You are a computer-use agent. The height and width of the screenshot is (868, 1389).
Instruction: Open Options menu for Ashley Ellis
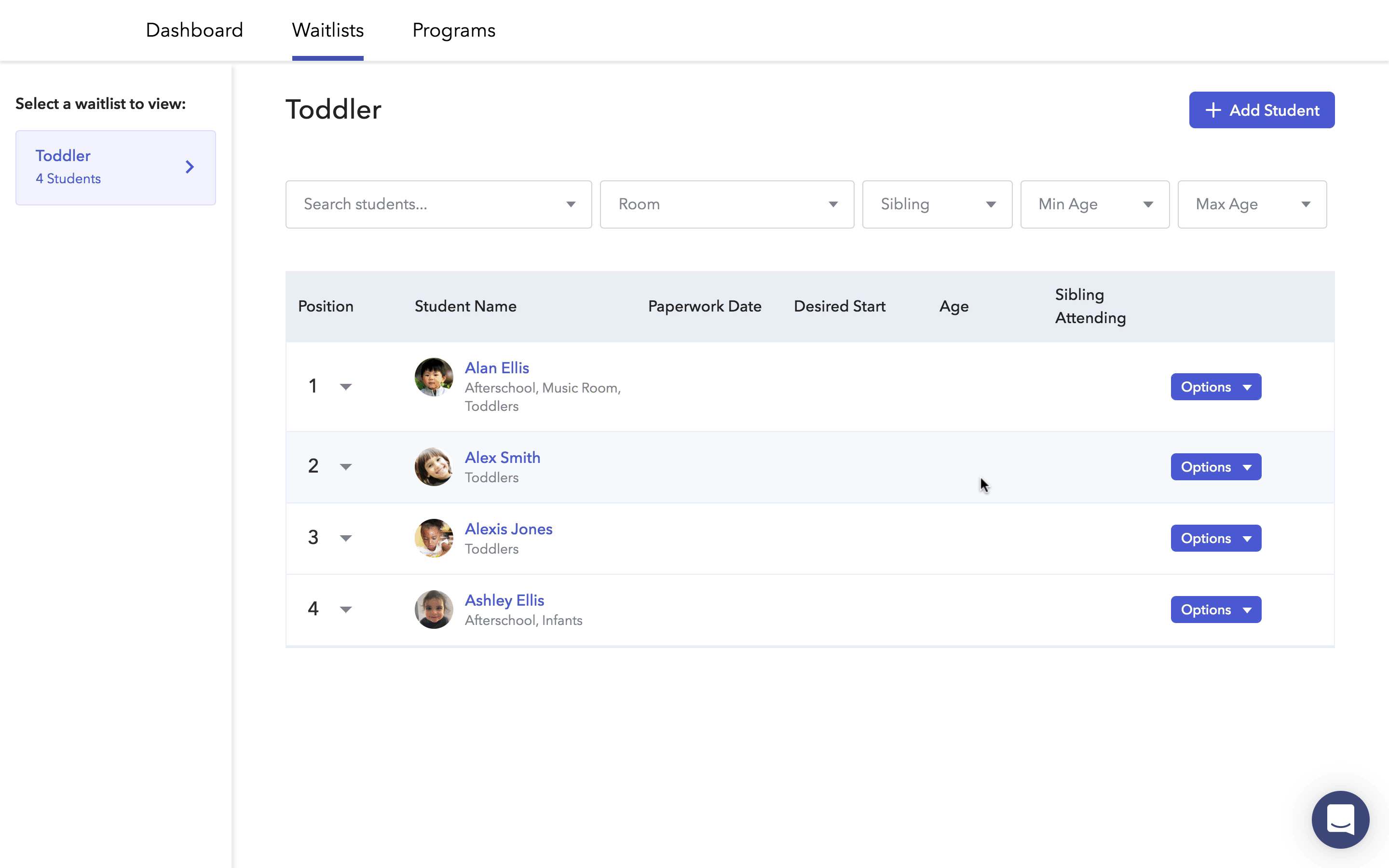click(x=1215, y=609)
